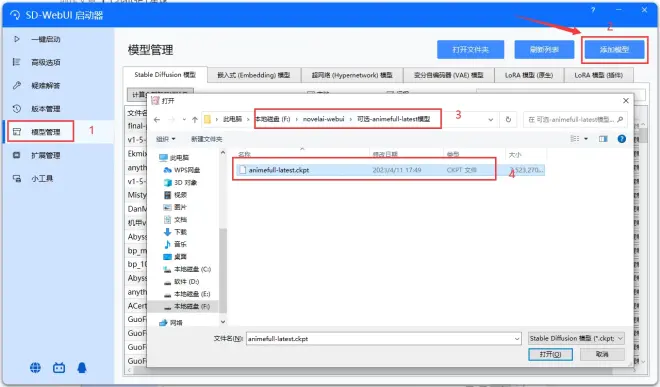Switch to the 超网络 (Hypernetwork) 模型 tab

point(352,75)
